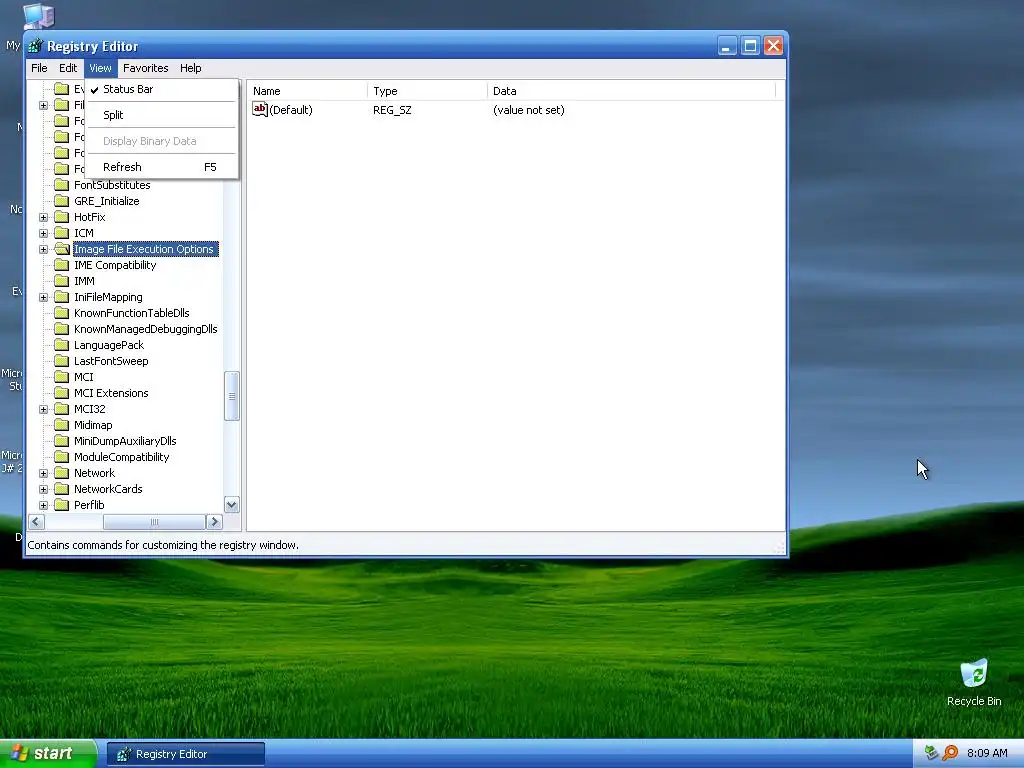Toggle the Status Bar menu option
The width and height of the screenshot is (1024, 768).
(x=161, y=89)
